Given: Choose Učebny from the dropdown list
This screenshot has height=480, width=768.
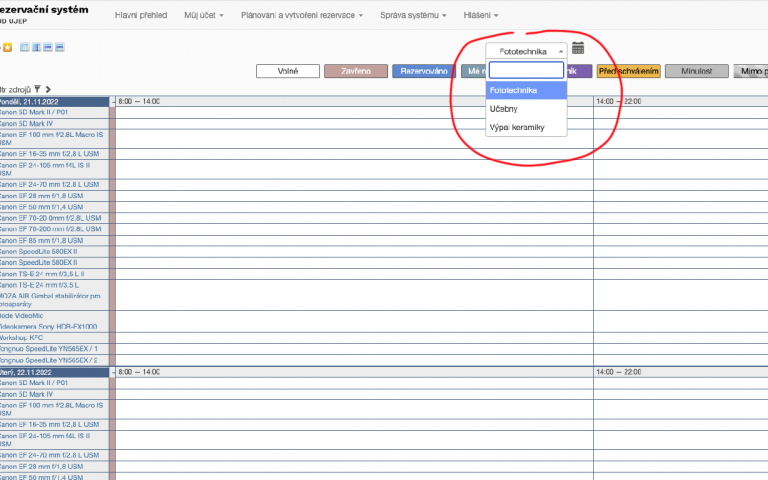Looking at the screenshot, I should click(x=503, y=108).
